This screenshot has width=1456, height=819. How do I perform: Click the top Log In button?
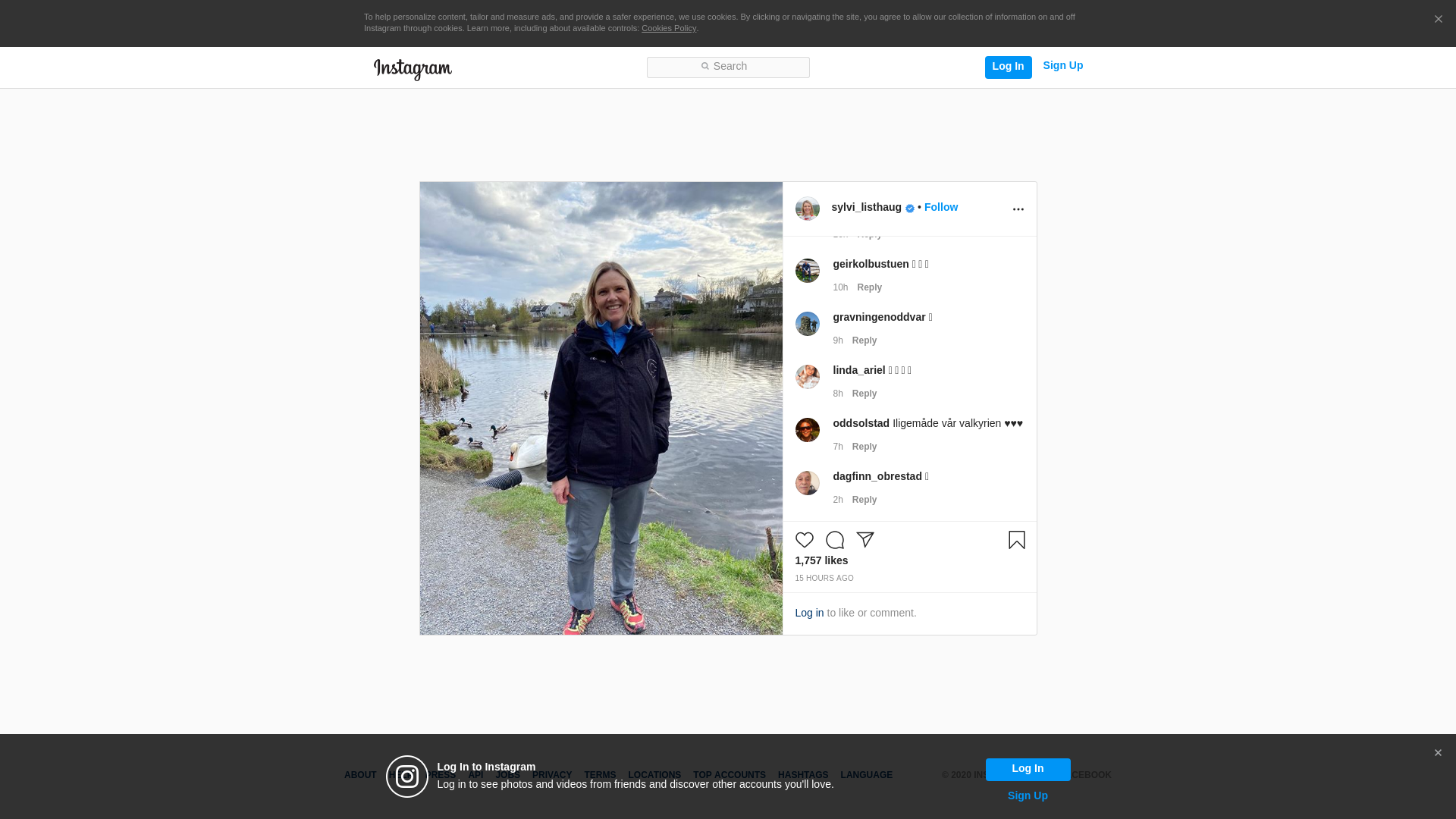[x=1009, y=67]
